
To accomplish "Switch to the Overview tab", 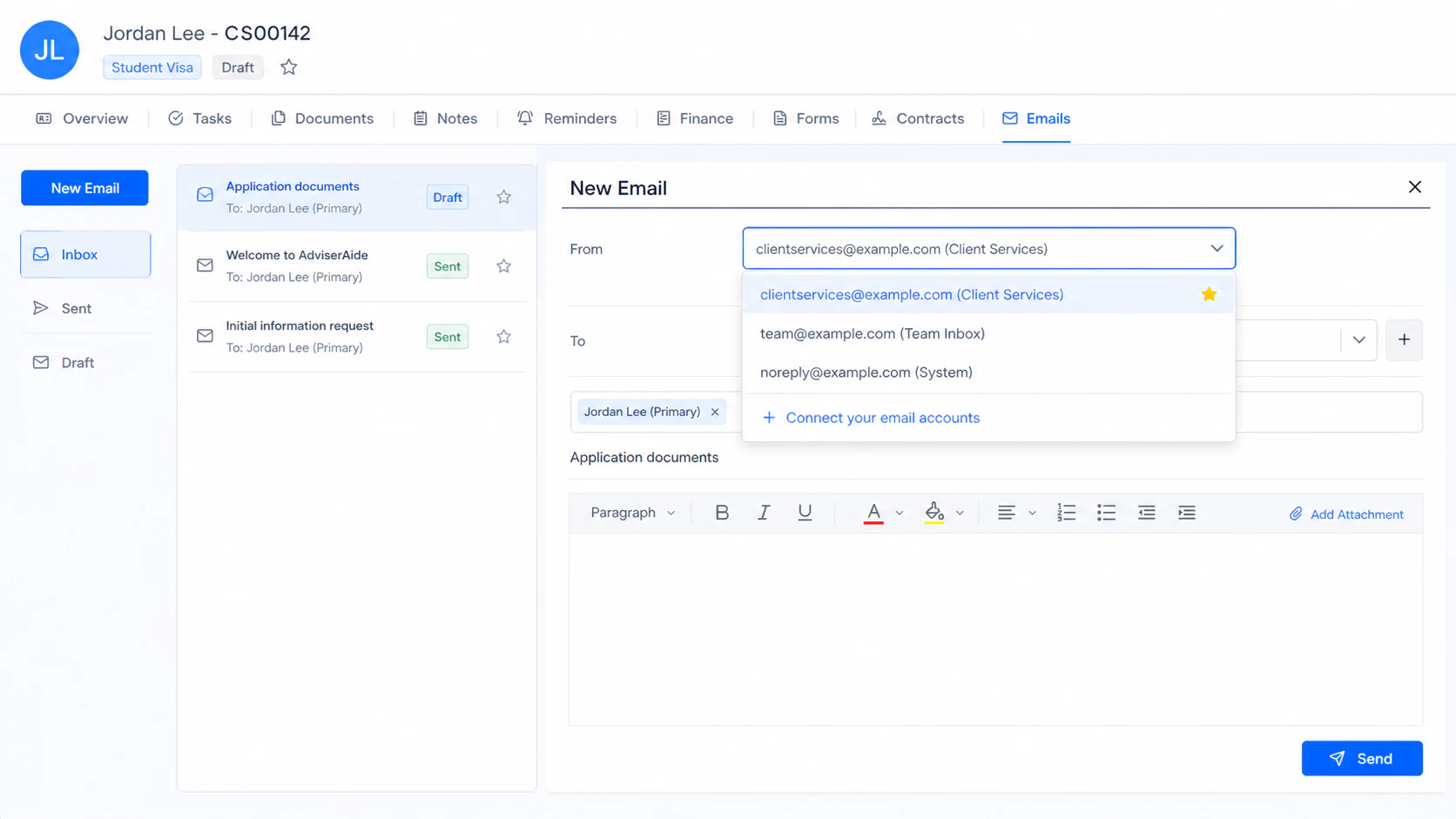I will 82,118.
